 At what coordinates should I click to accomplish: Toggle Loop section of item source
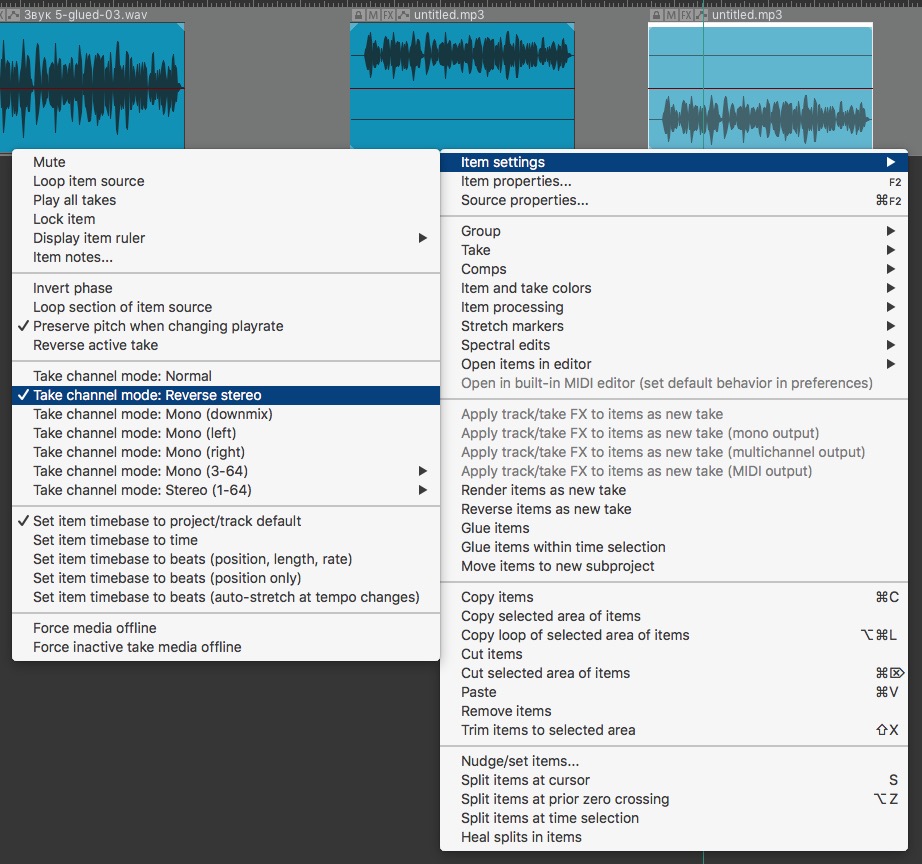(226, 307)
